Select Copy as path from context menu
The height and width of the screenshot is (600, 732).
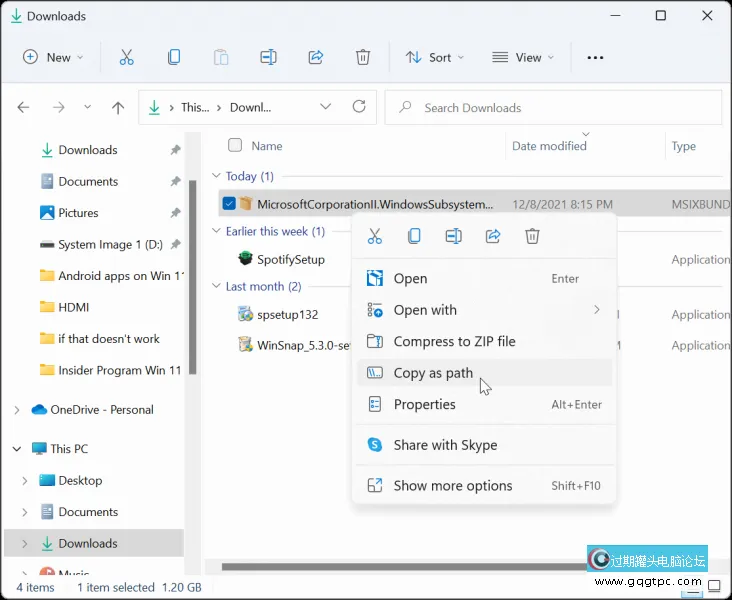(x=433, y=373)
